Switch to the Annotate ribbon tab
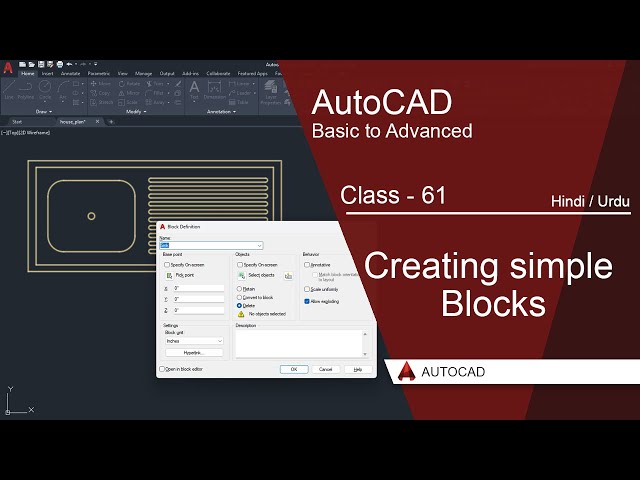Image resolution: width=640 pixels, height=480 pixels. point(71,74)
